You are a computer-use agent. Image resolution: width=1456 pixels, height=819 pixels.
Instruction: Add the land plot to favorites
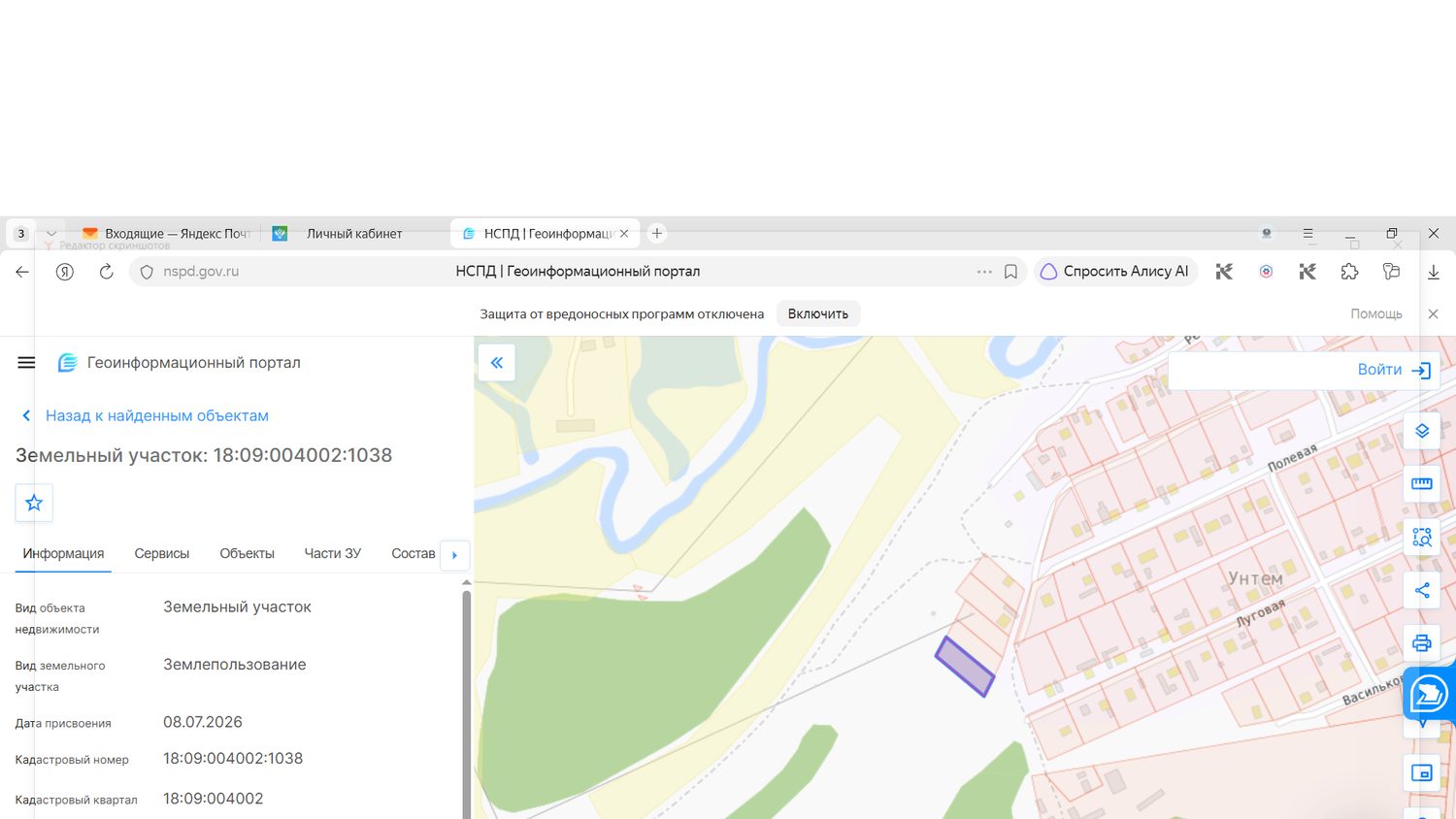34,503
